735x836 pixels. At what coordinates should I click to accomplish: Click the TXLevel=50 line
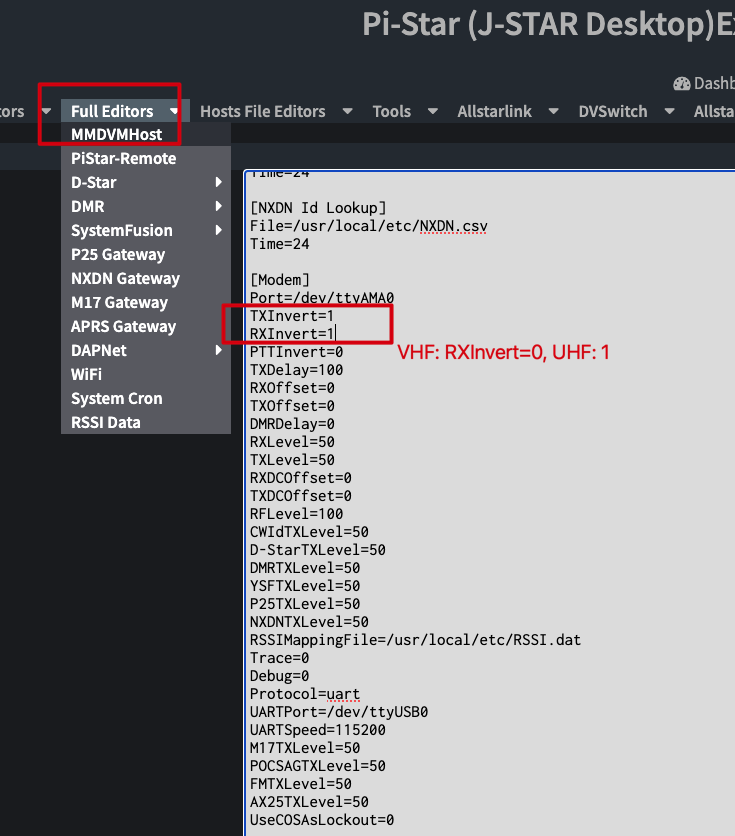pyautogui.click(x=292, y=460)
